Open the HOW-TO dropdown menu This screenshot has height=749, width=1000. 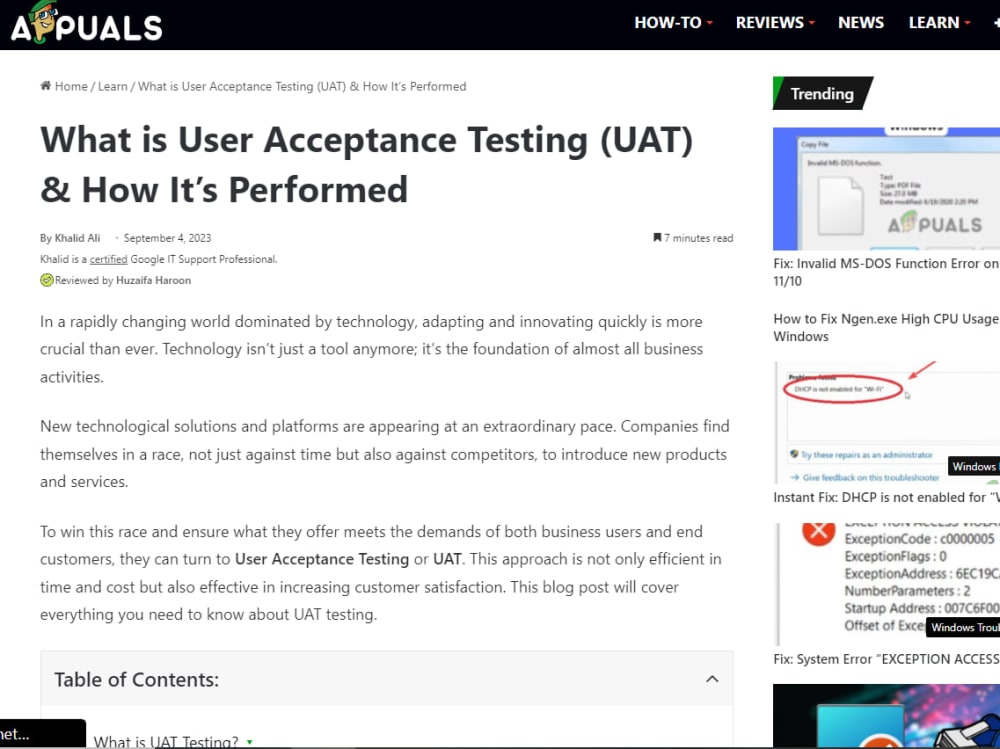(673, 22)
